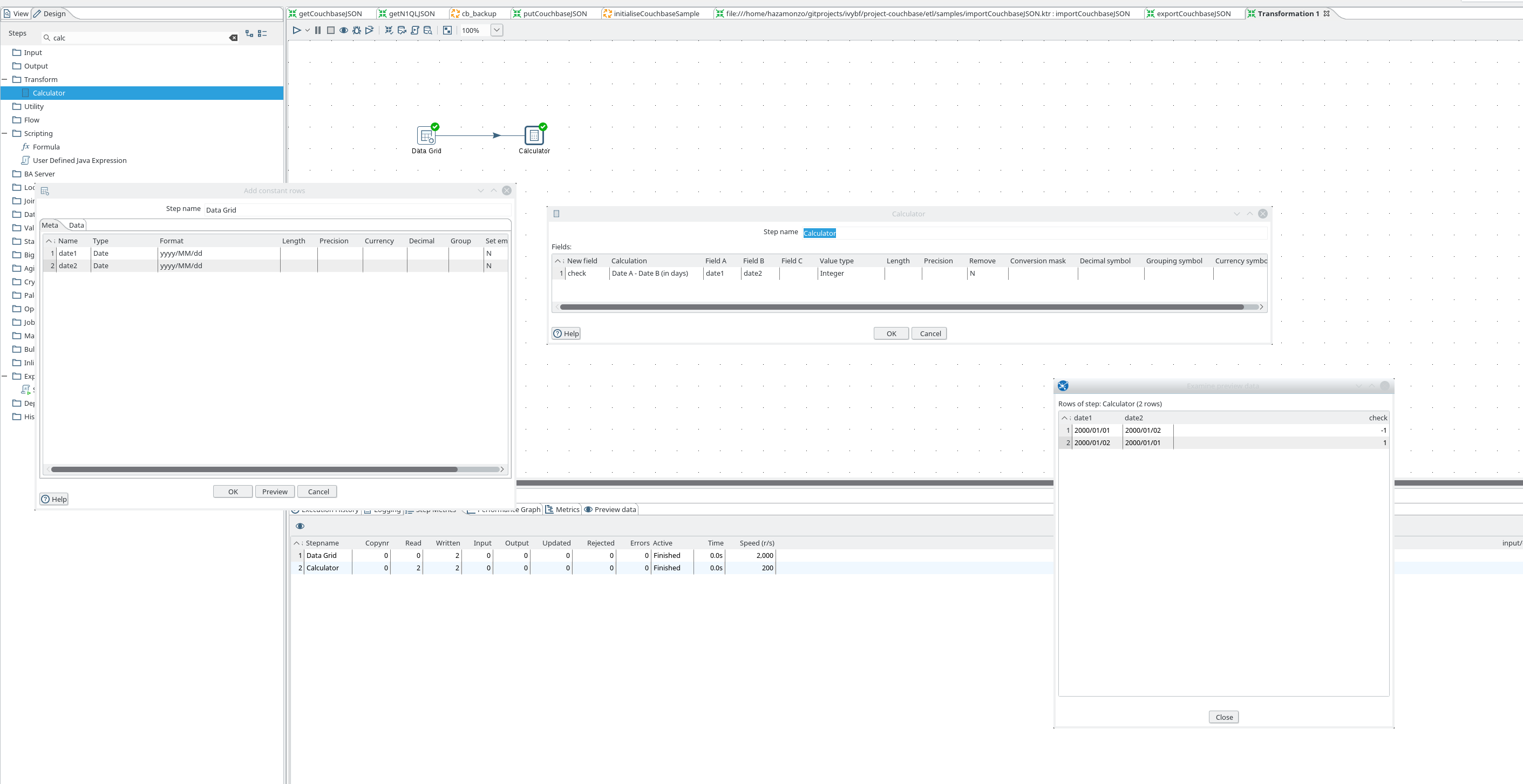Open Help in the Data Grid dialog

tap(54, 500)
